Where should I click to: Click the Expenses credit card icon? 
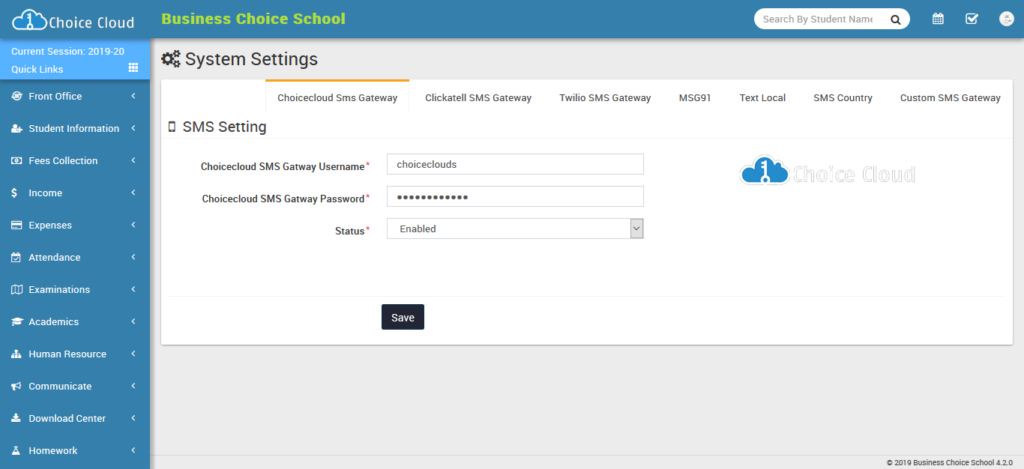pos(17,225)
